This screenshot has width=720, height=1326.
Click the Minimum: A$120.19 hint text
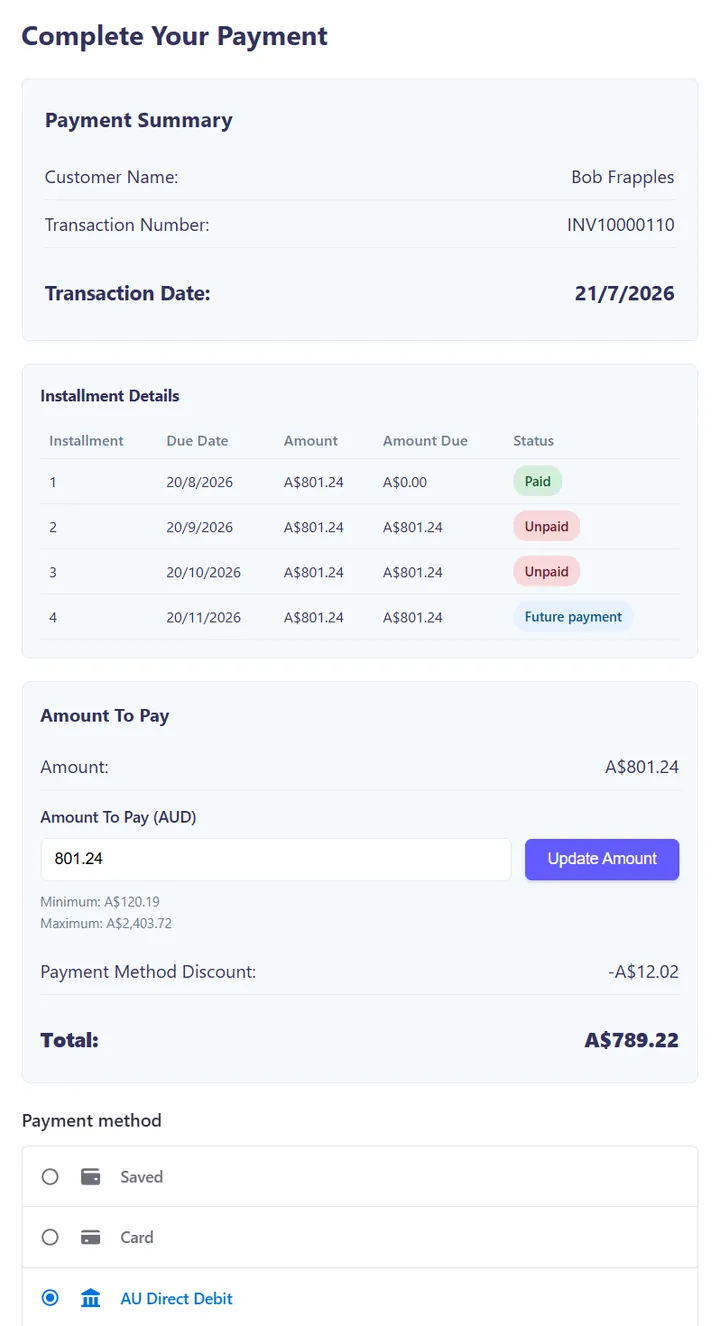[x=100, y=902]
